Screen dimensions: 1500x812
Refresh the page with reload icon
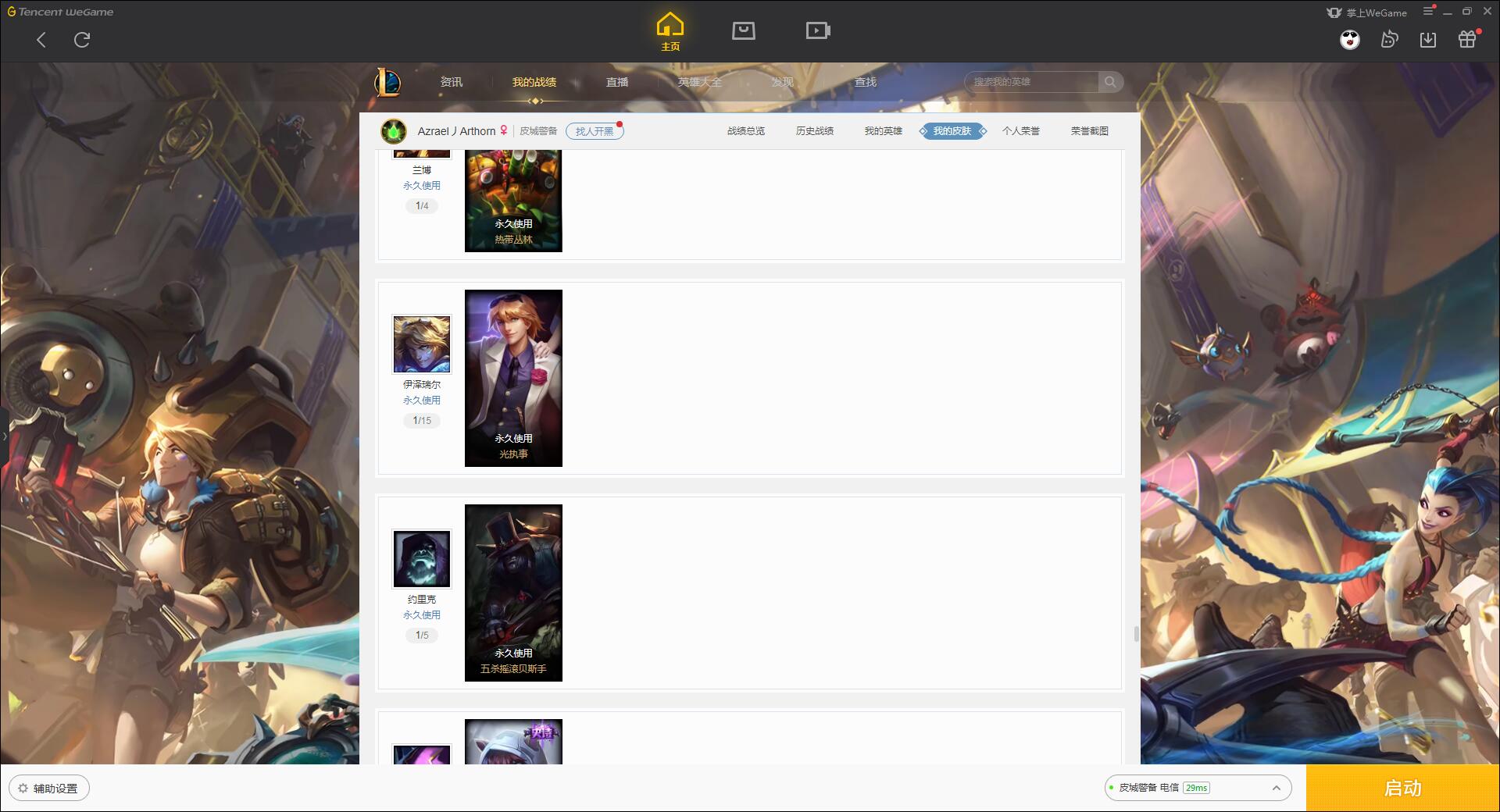[82, 40]
